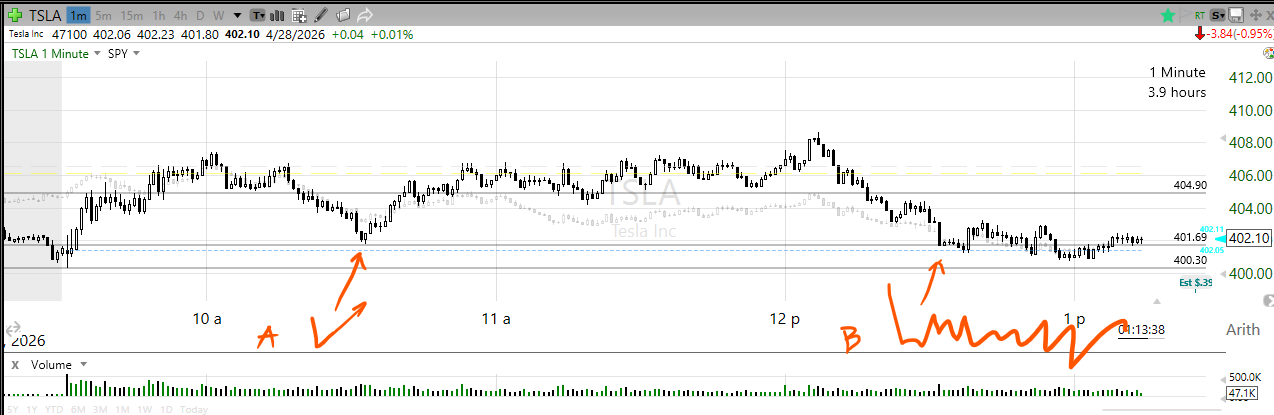Viewport: 1274px width, 415px height.
Task: Switch to the 15m timeframe
Action: [x=131, y=16]
